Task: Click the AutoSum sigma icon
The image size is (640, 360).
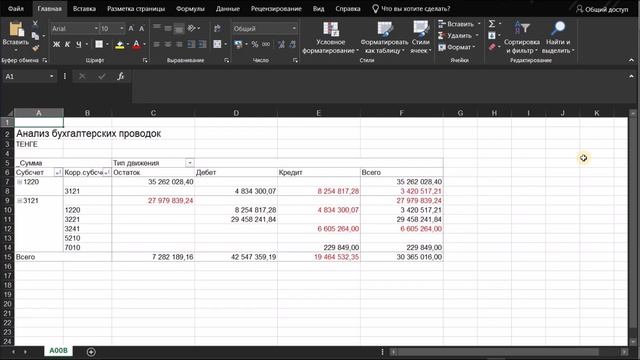Action: pos(492,24)
